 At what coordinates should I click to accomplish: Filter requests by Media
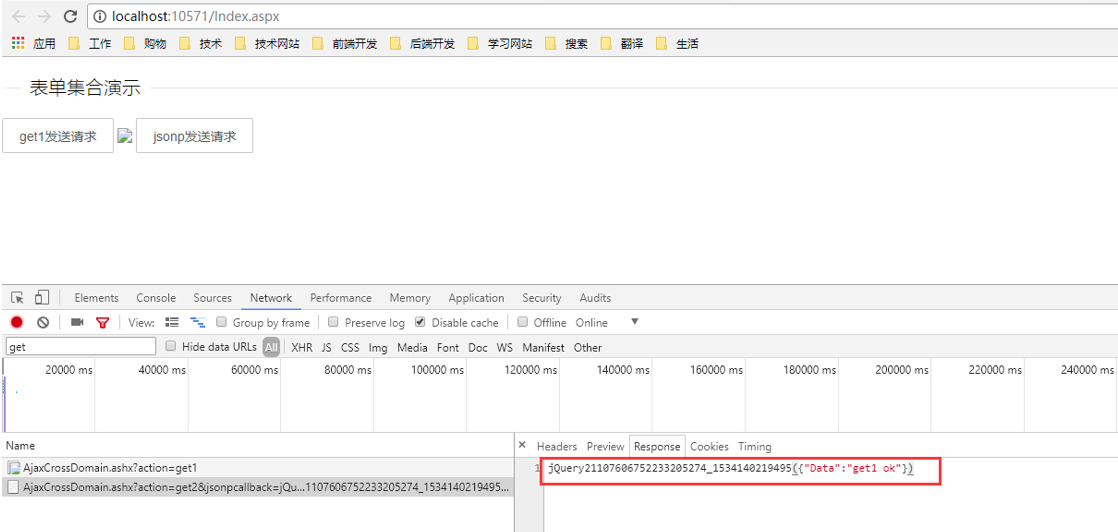[412, 347]
